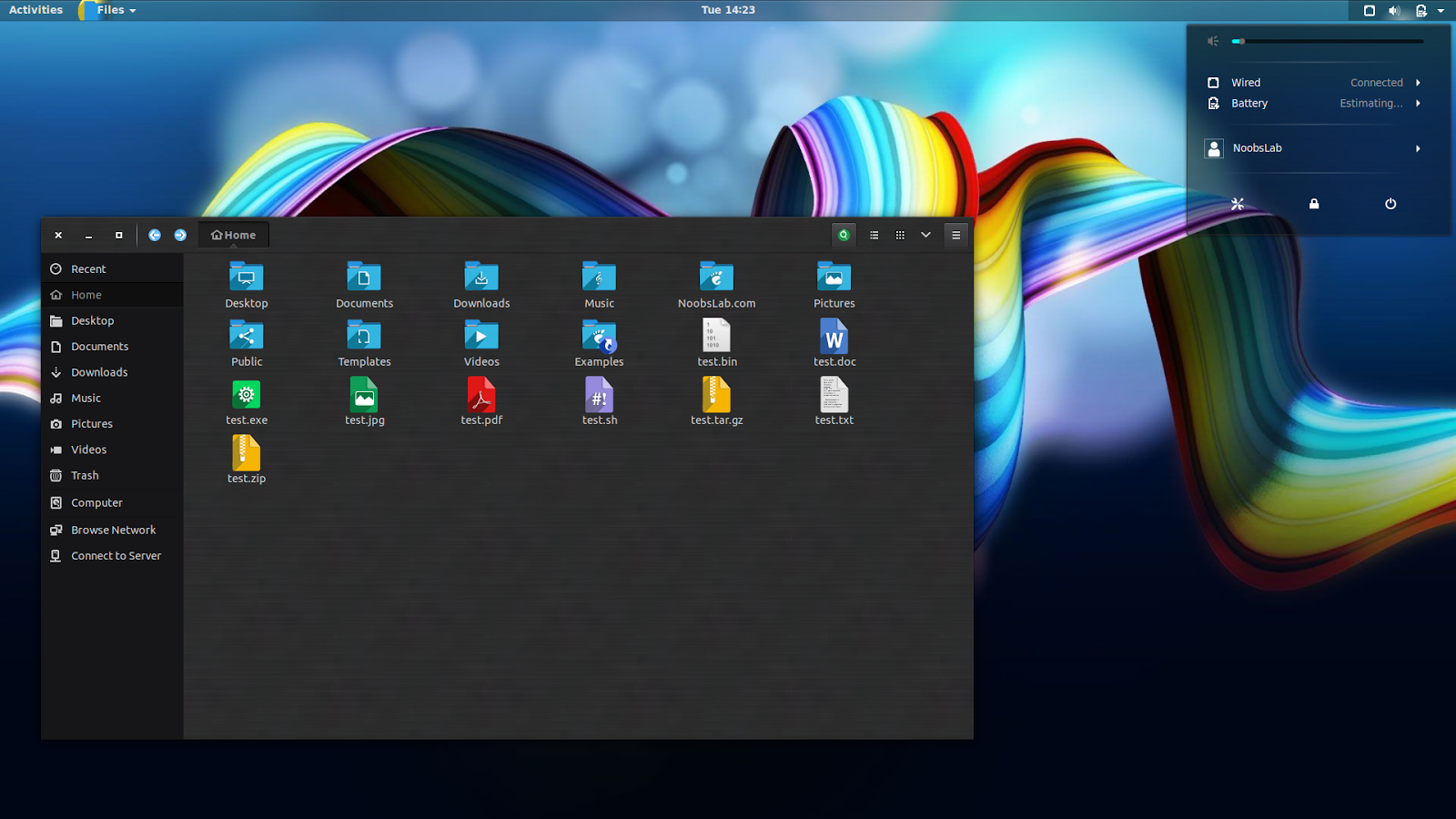Open the hamburger menu in Nautilus toolbar
Screen dimensions: 1456x819
[955, 235]
